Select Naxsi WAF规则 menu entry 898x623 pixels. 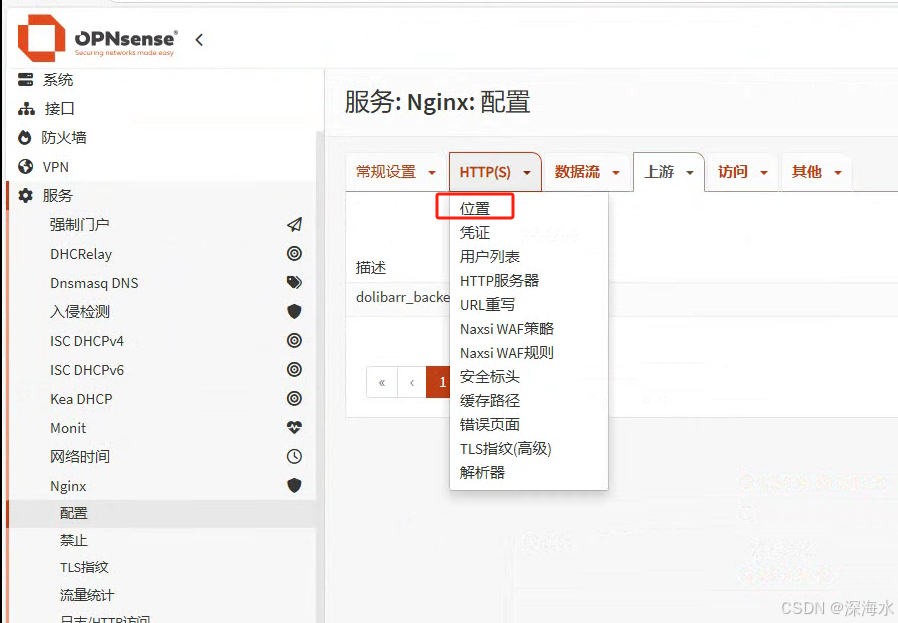(507, 353)
